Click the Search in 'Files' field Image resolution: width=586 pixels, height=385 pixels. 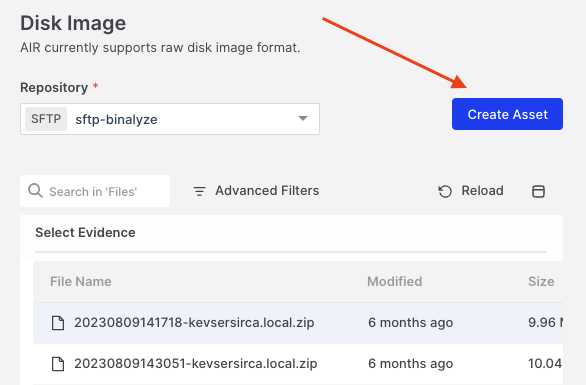pyautogui.click(x=95, y=191)
